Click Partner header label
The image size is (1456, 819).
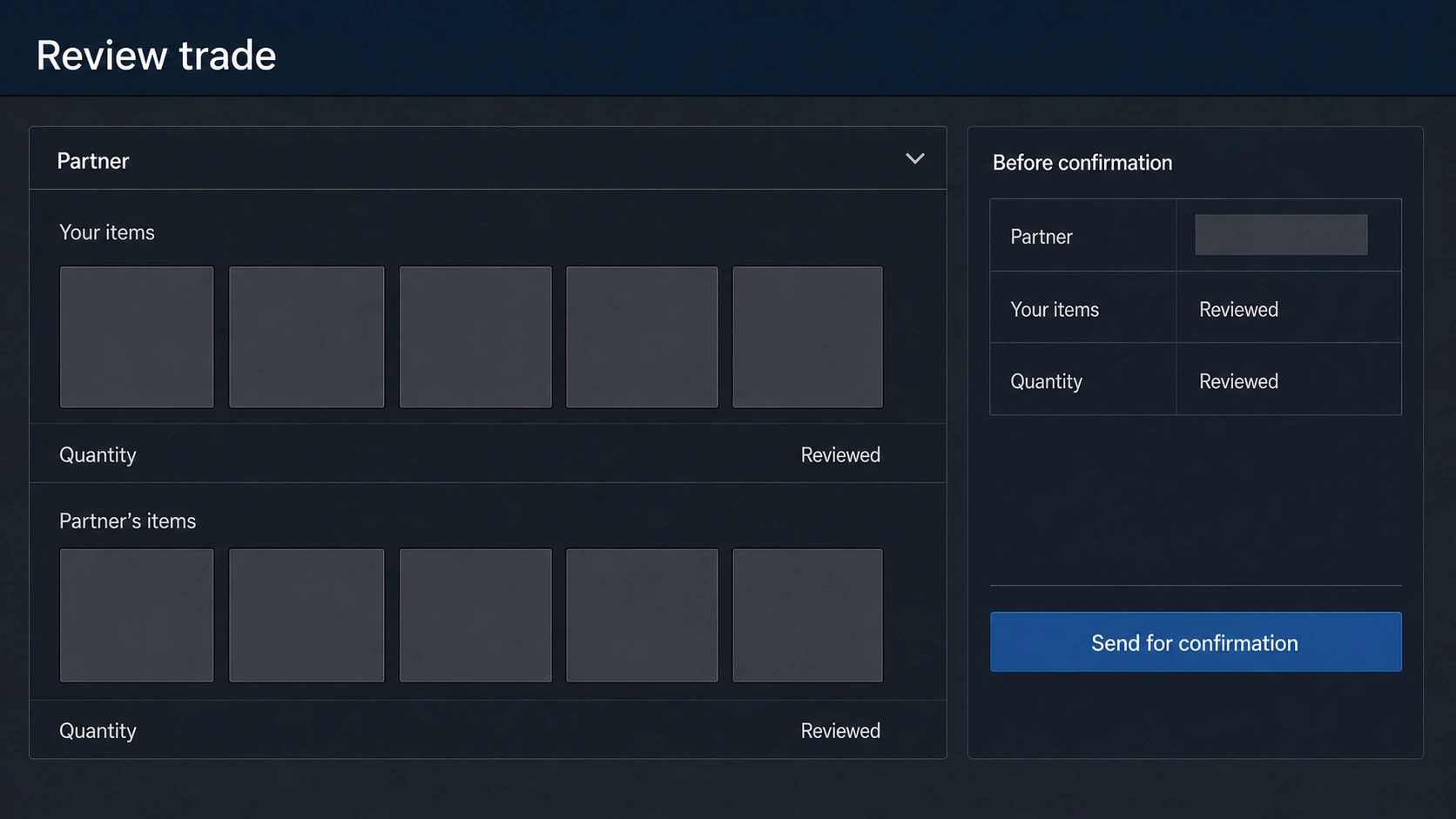click(93, 161)
